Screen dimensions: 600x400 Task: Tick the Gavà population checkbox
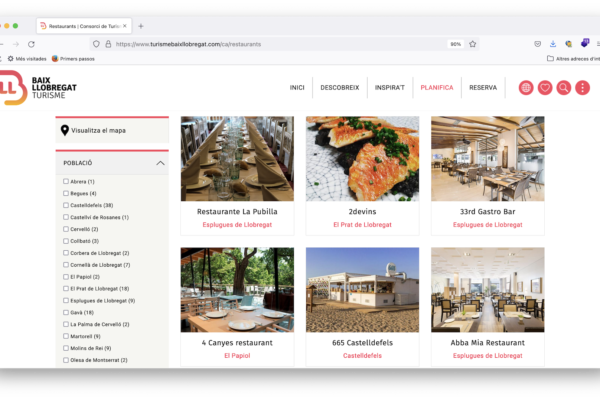66,312
